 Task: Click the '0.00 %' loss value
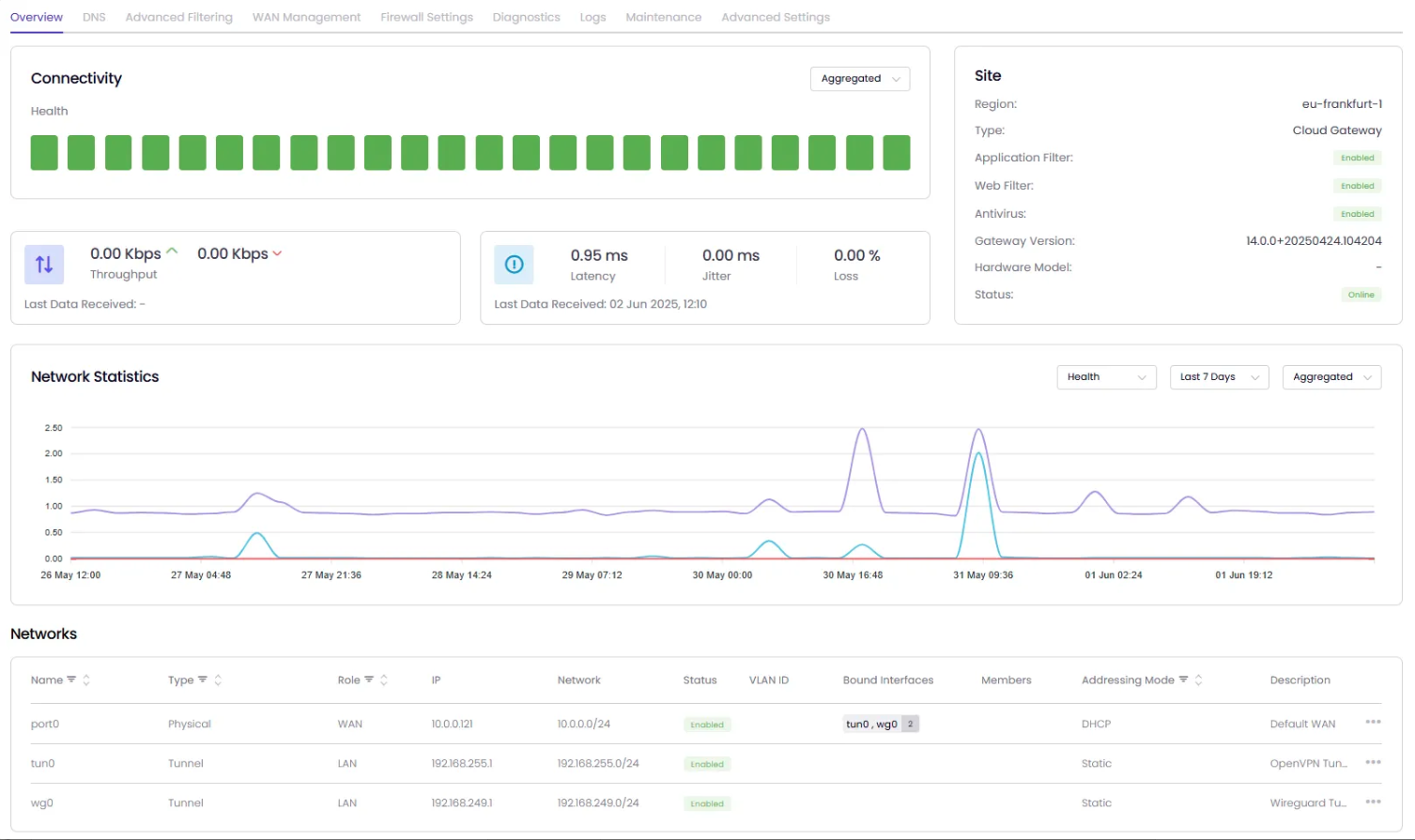pyautogui.click(x=857, y=255)
